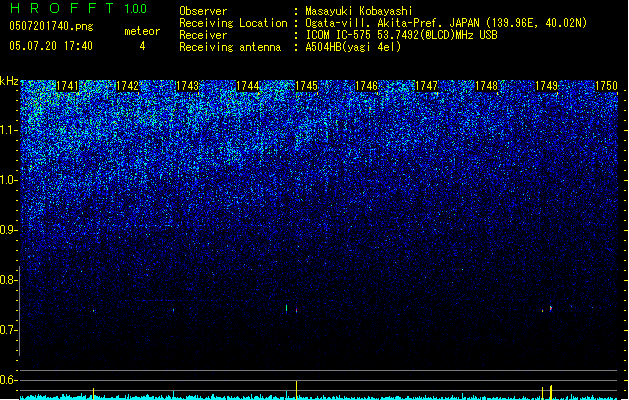Viewport: 629px width, 400px height.
Task: Click the 0.9 kHz frequency label
Action: [8, 230]
